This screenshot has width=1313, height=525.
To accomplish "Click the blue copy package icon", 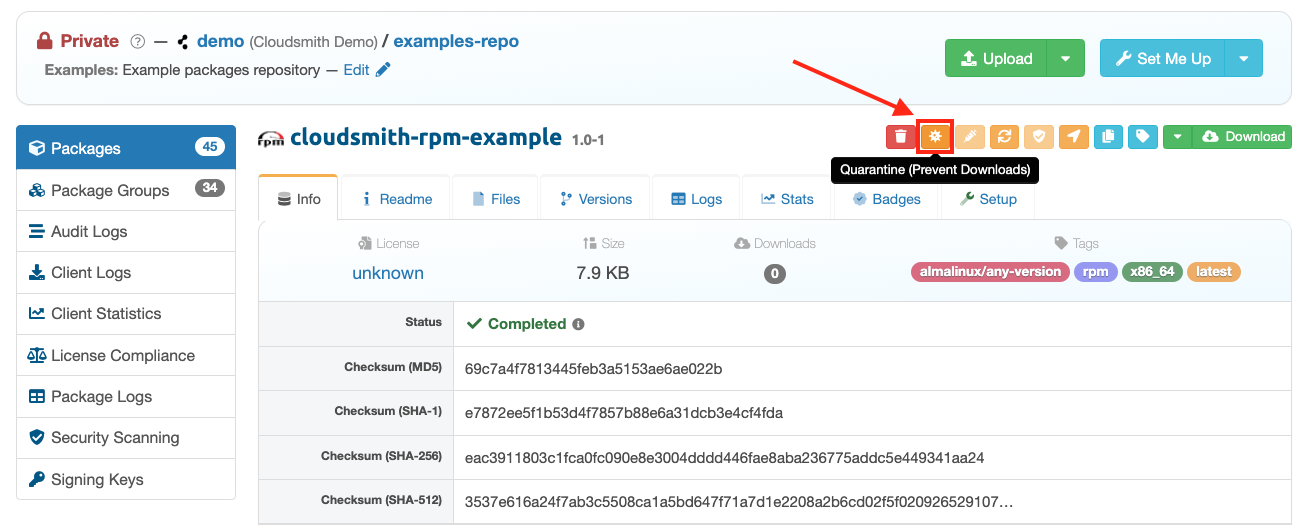I will point(1108,137).
